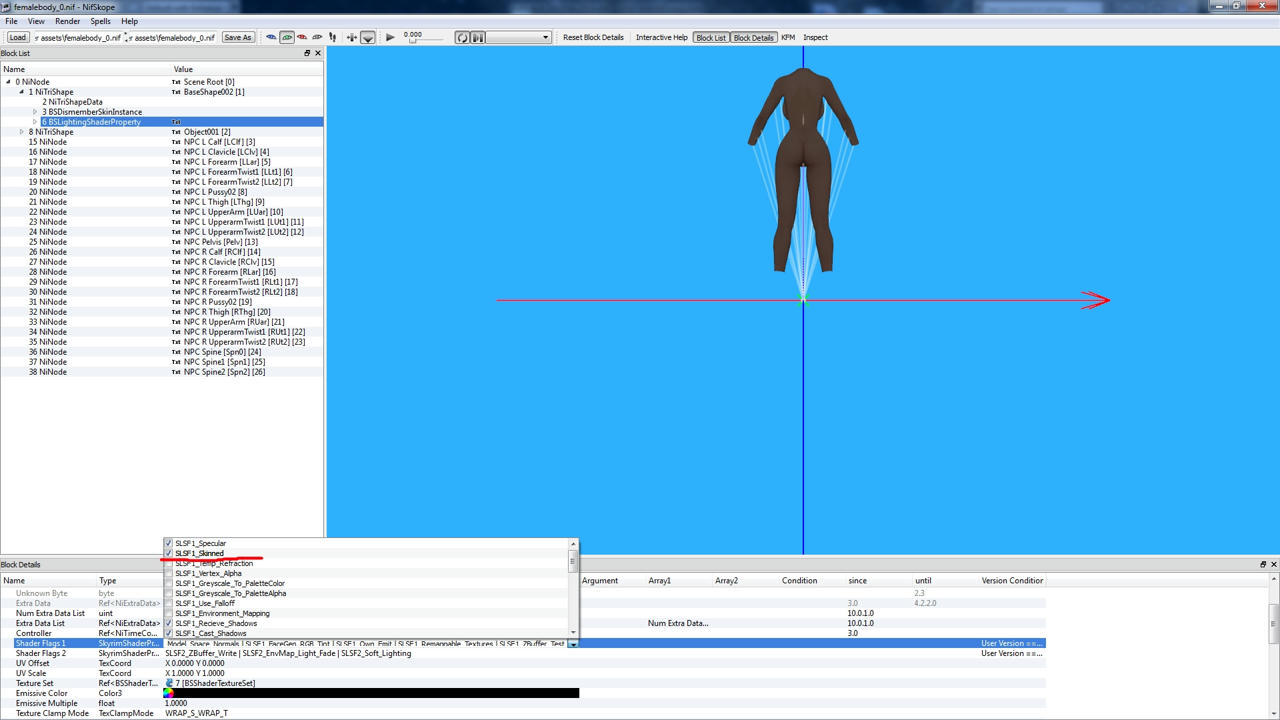Select the user view icon
This screenshot has height=720, width=1280.
coord(317,37)
